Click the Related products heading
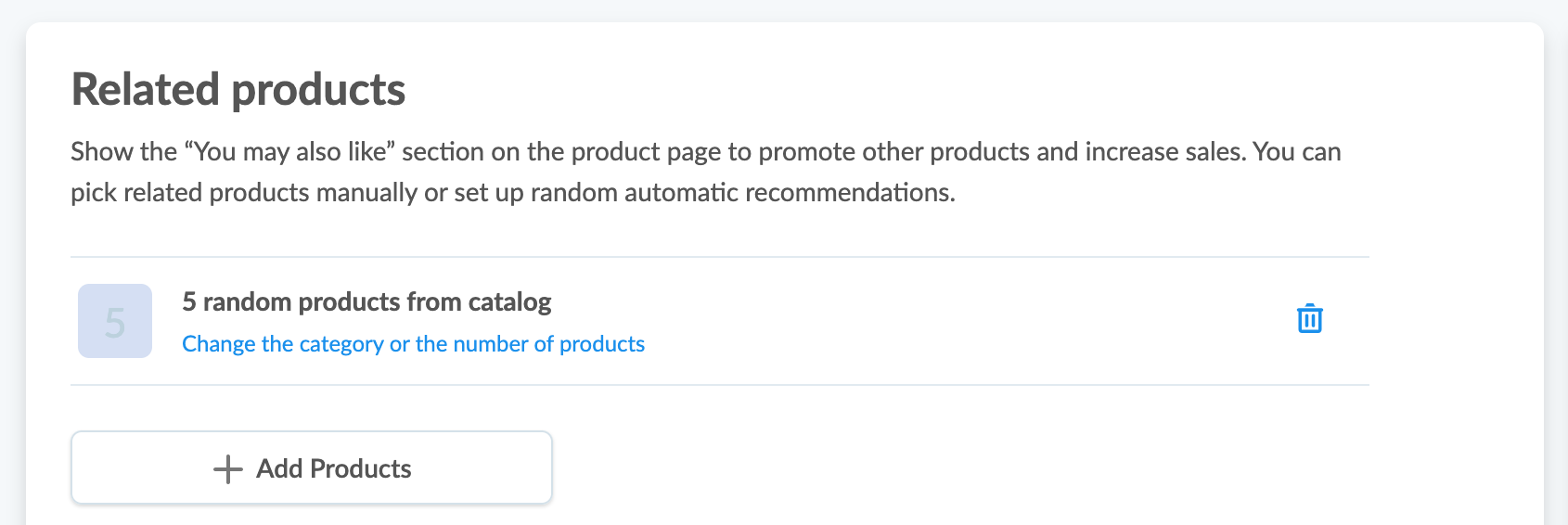The image size is (1568, 525). 238,90
